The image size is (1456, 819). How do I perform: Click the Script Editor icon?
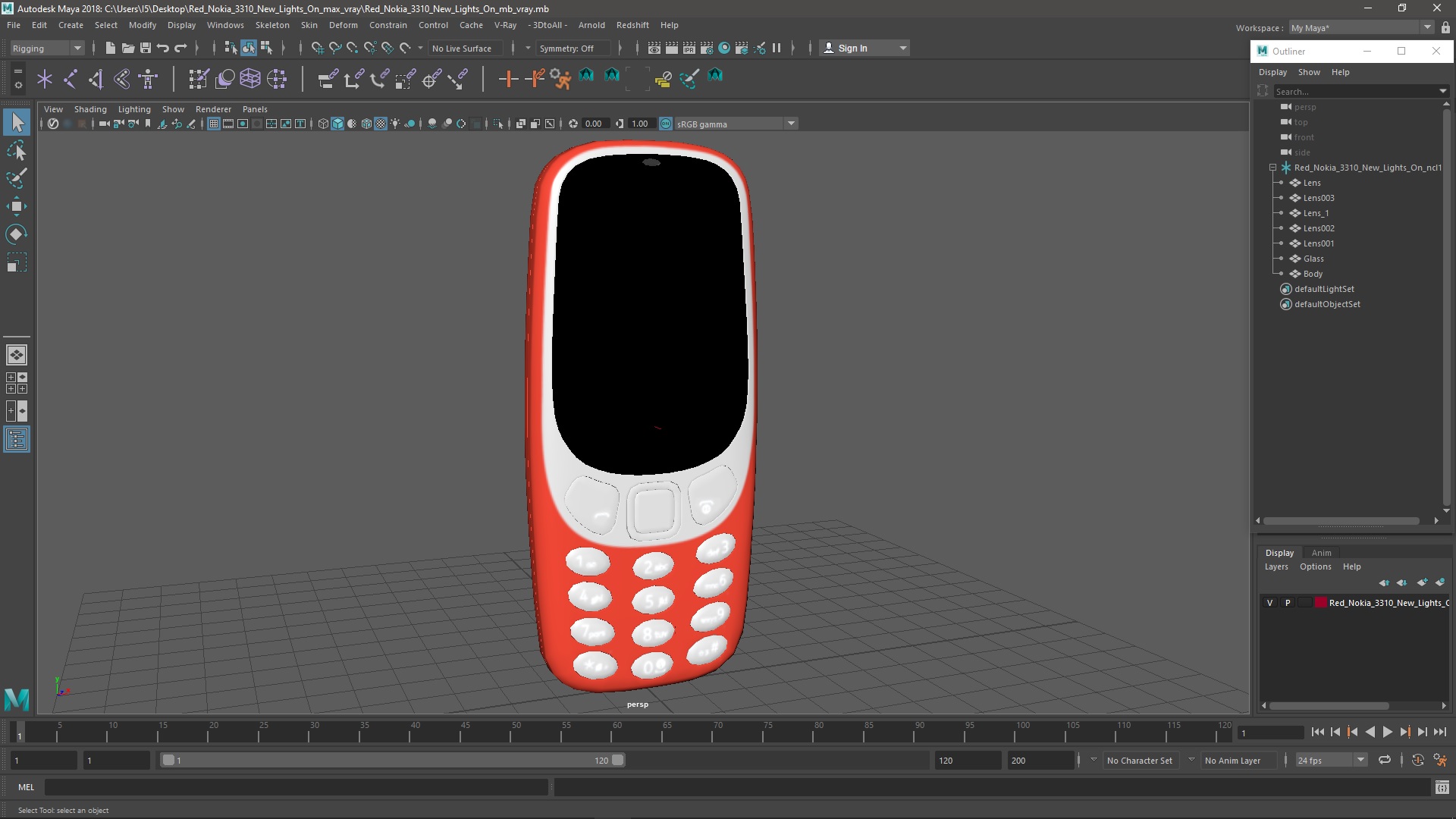[x=1442, y=787]
